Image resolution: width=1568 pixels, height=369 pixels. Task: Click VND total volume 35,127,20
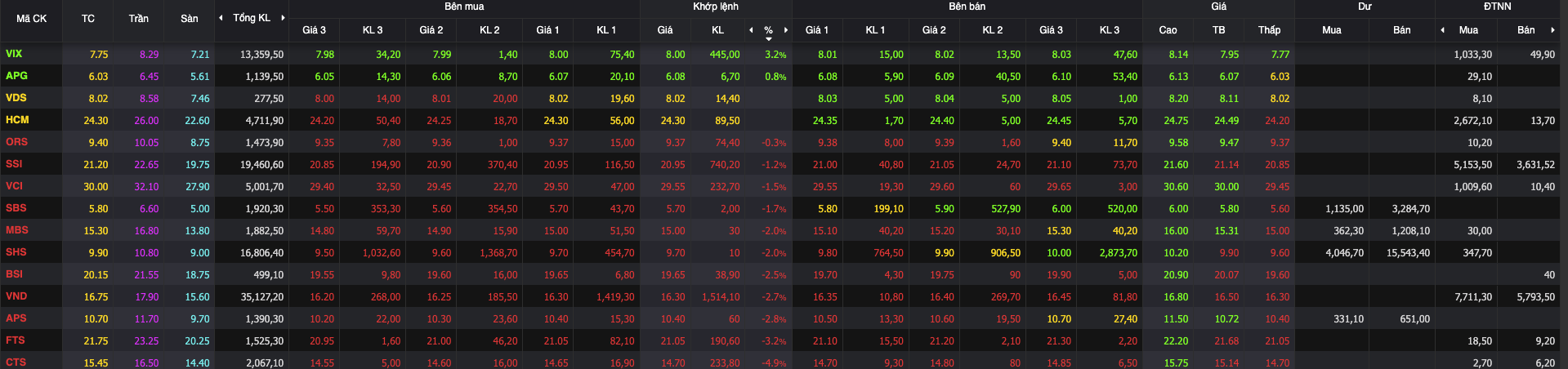tap(261, 297)
